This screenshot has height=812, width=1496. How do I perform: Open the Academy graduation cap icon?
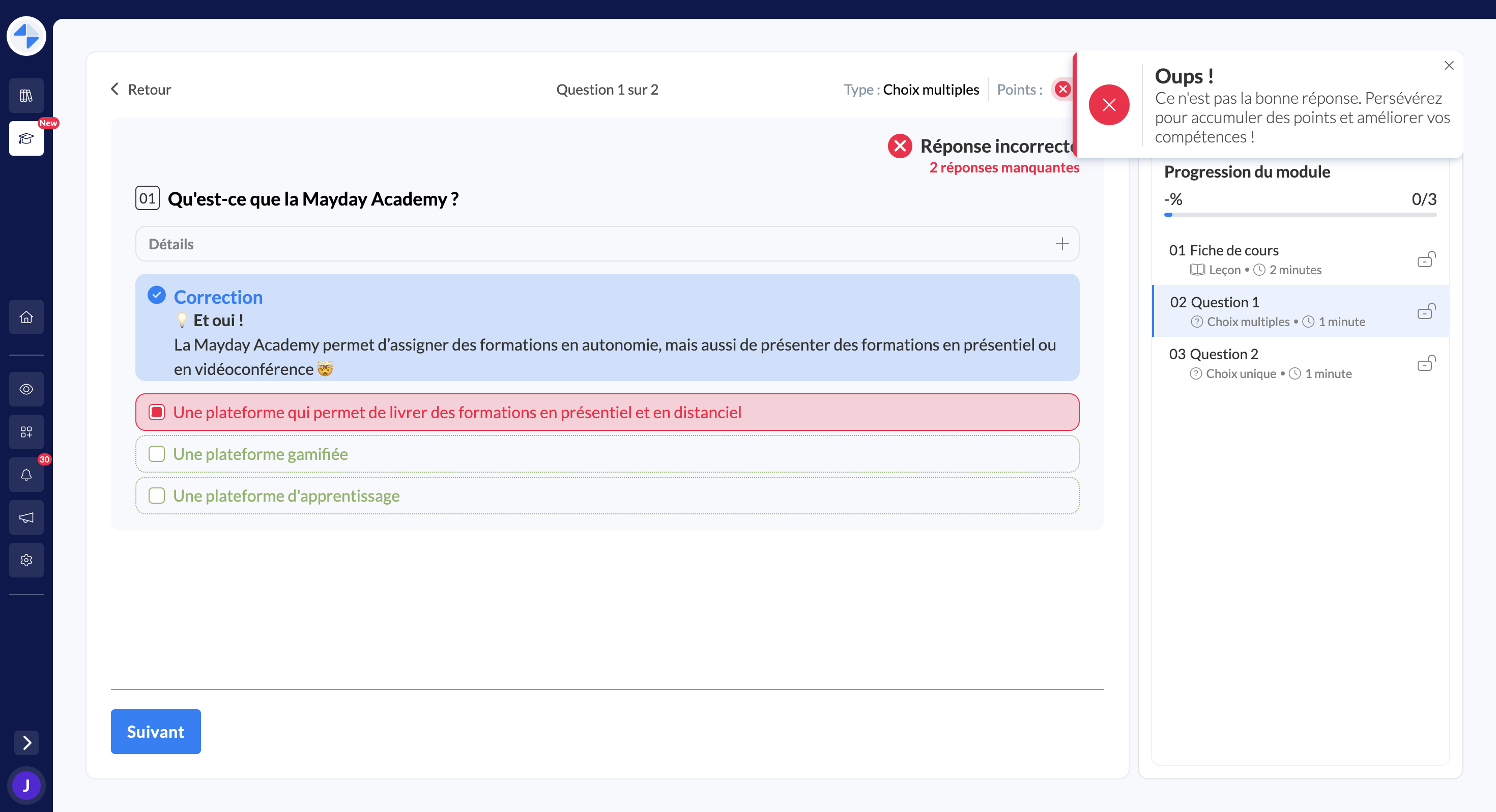tap(26, 138)
